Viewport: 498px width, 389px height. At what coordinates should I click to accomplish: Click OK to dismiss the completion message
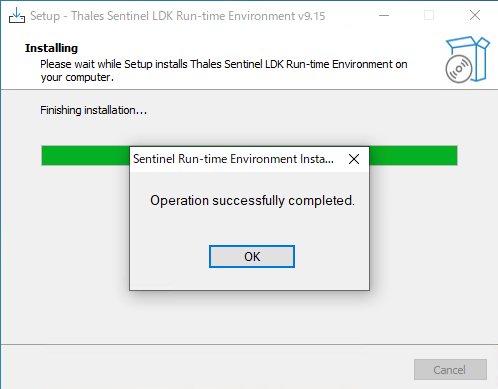click(x=252, y=256)
